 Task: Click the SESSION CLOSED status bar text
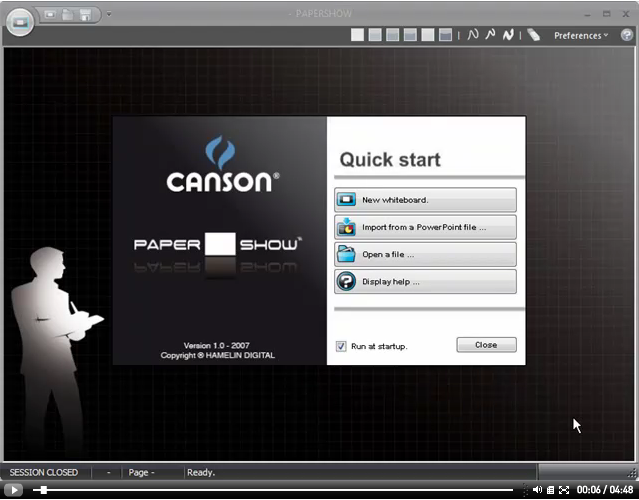click(x=44, y=472)
